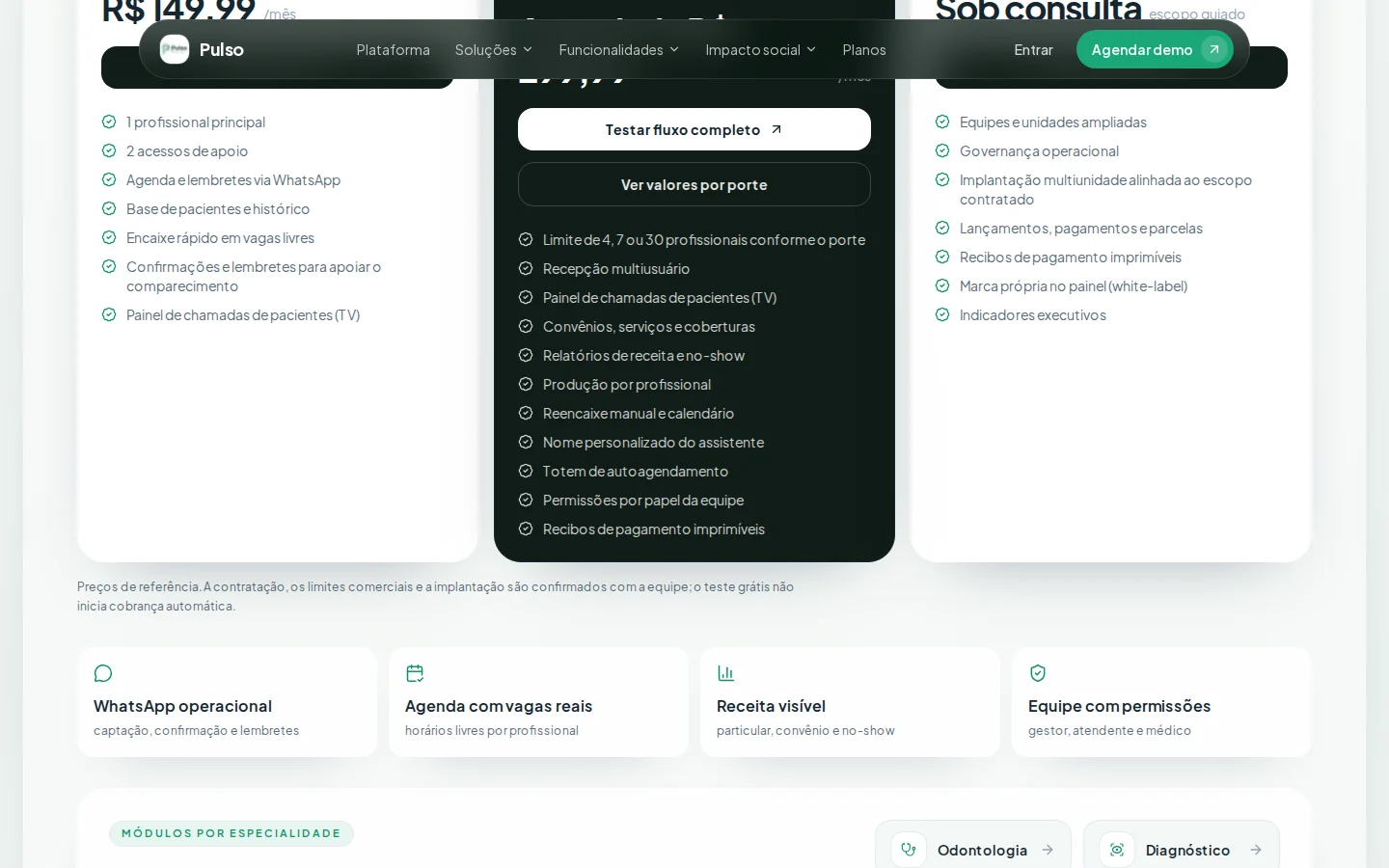Click Testar fluxo completo button
The height and width of the screenshot is (868, 1389).
[x=694, y=129]
